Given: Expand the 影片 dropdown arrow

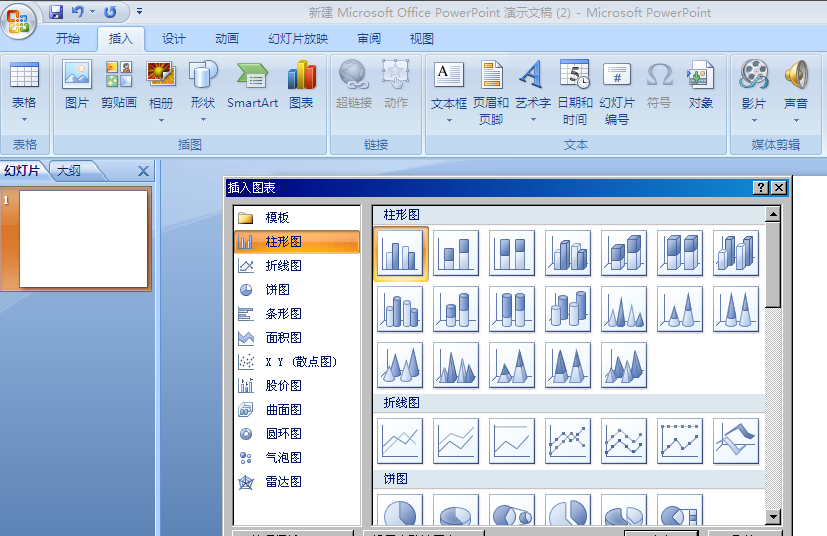Looking at the screenshot, I should [754, 121].
